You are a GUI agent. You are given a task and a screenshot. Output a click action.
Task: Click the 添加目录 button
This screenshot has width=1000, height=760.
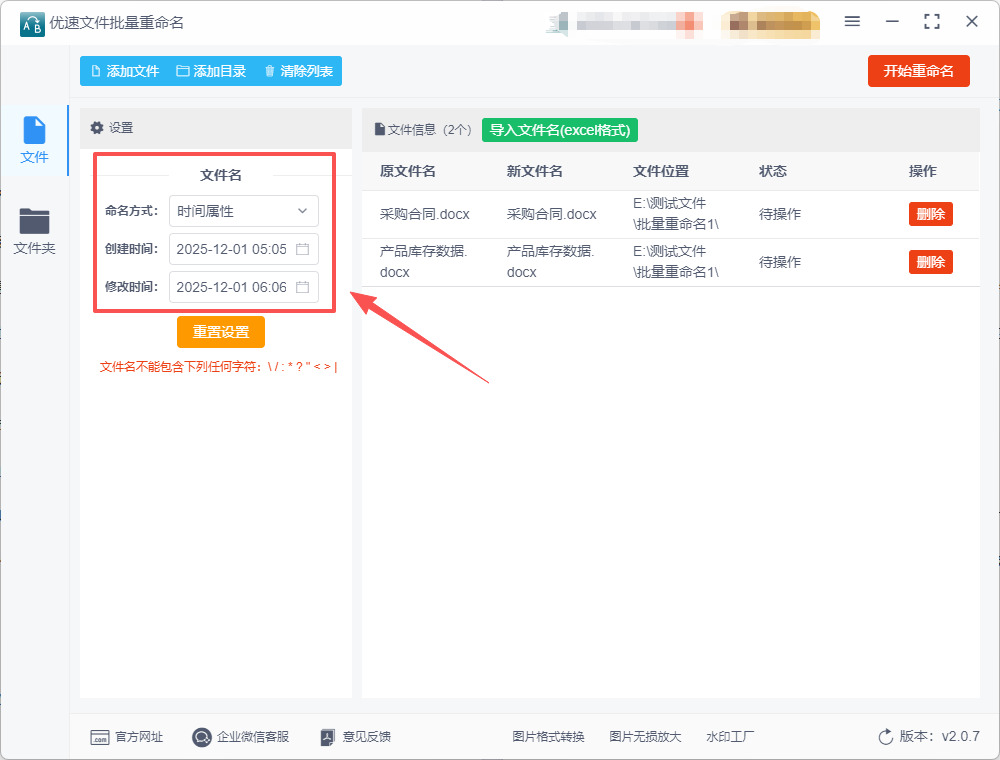[211, 71]
